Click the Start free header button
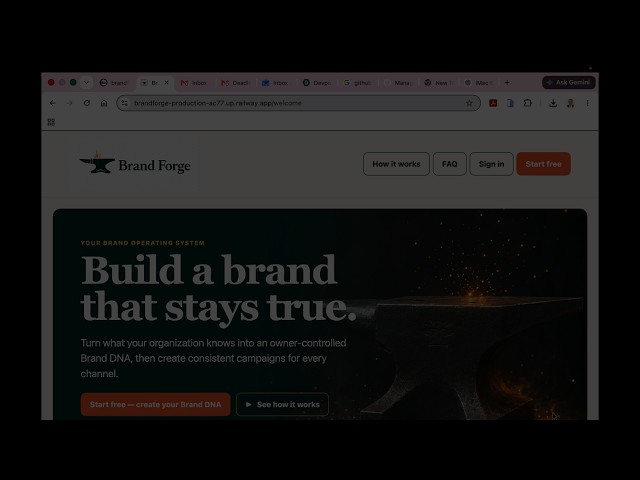 tap(543, 164)
